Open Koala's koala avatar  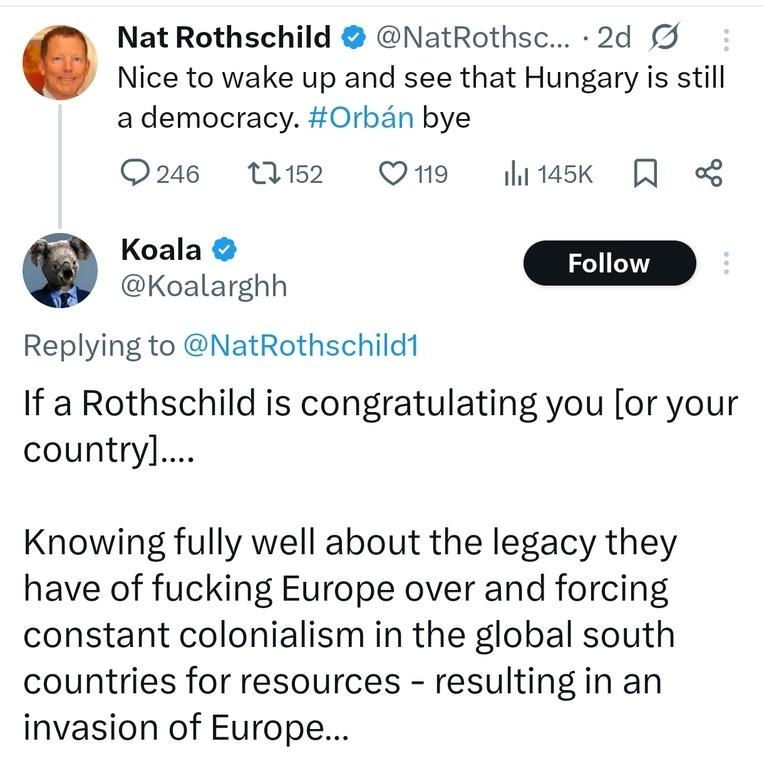(x=60, y=270)
